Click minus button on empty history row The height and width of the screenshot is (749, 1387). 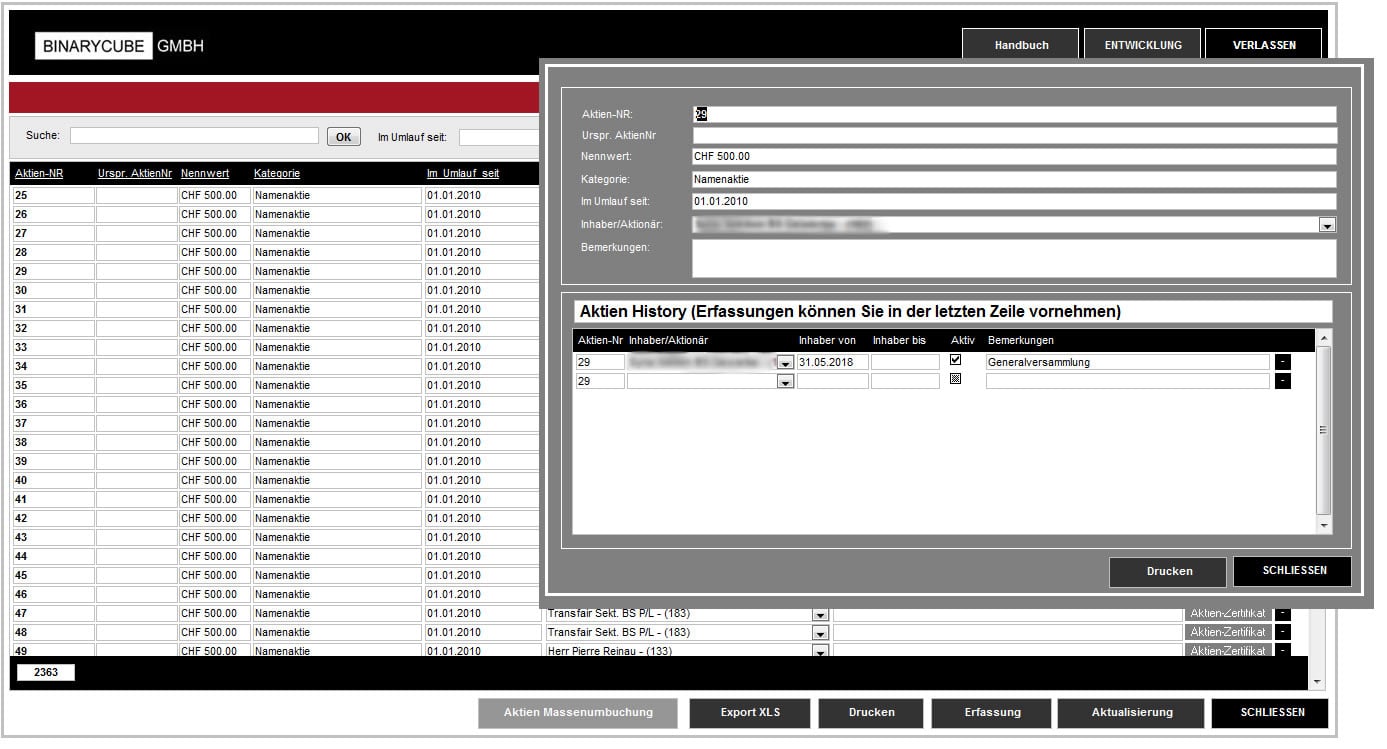(x=1282, y=381)
